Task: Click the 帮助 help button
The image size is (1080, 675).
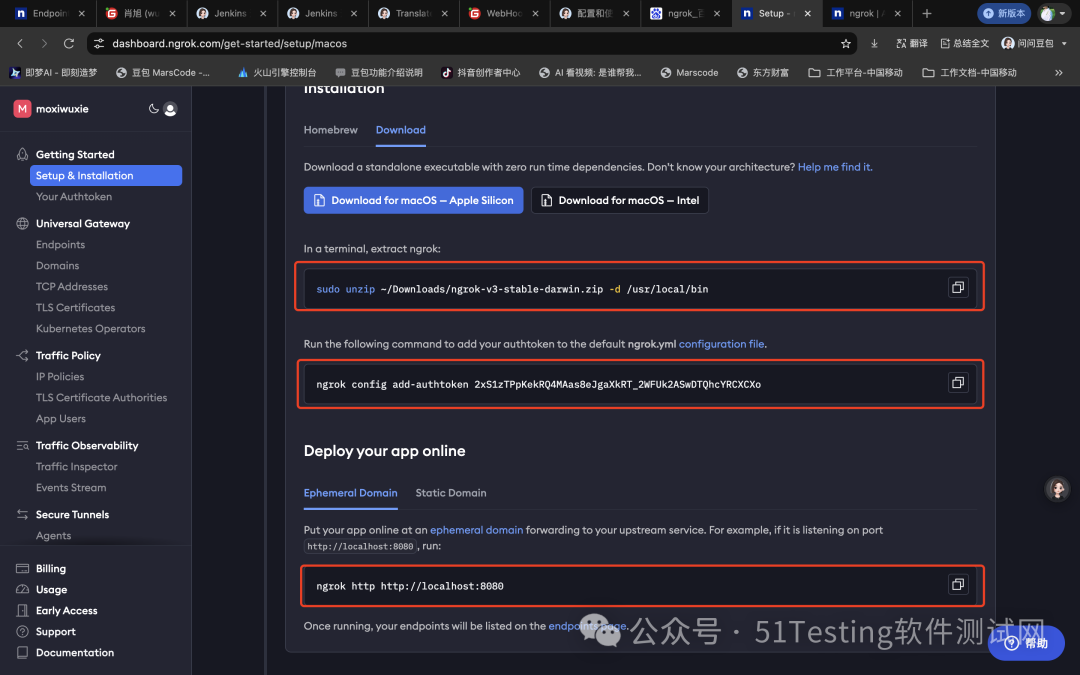Action: tap(1026, 643)
